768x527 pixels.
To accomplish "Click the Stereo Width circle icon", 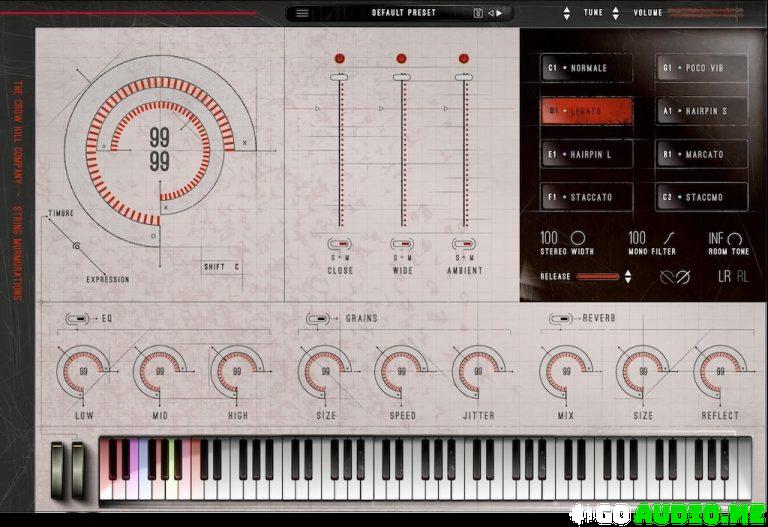I will click(578, 238).
